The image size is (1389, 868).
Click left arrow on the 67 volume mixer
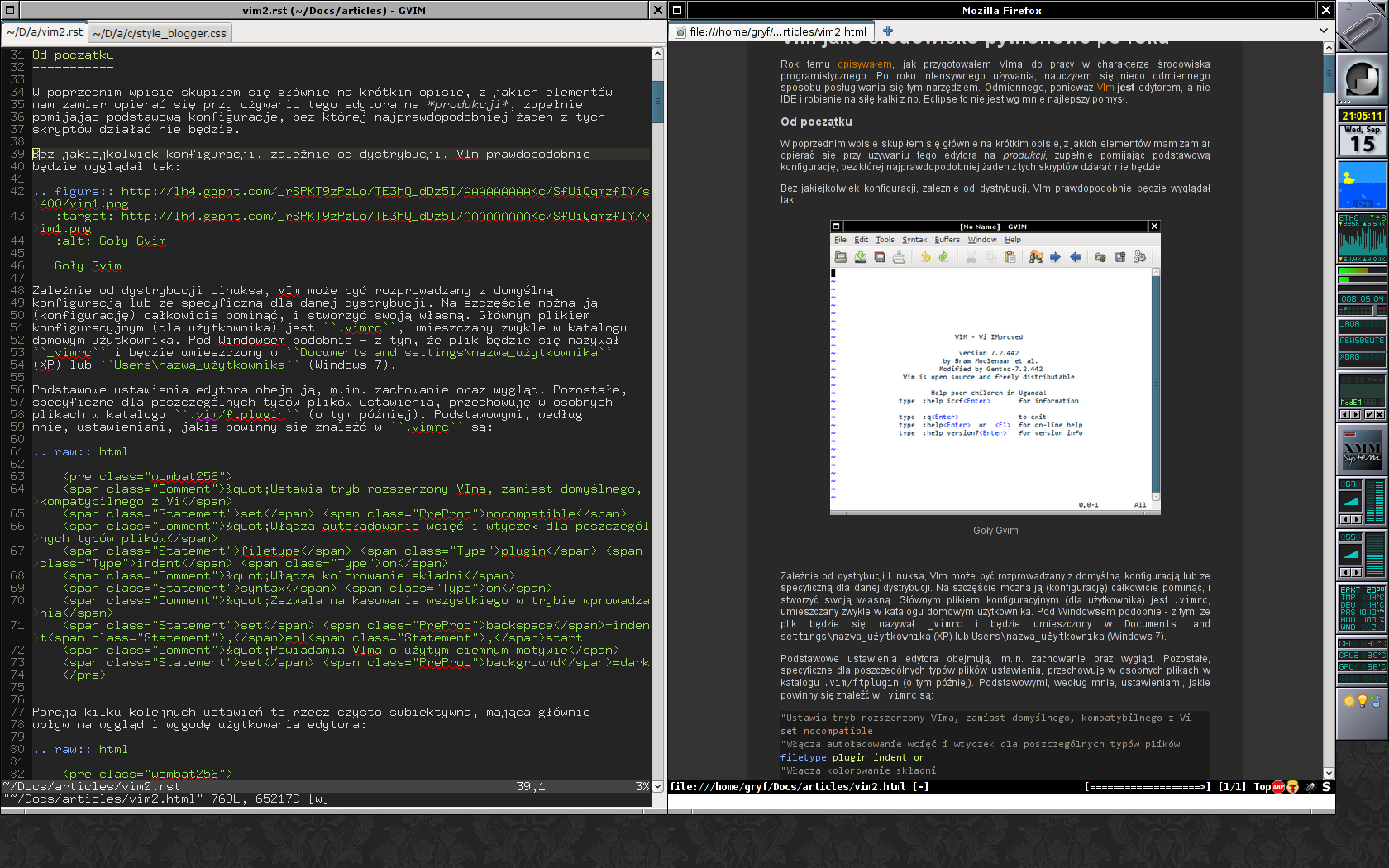pyautogui.click(x=1344, y=519)
